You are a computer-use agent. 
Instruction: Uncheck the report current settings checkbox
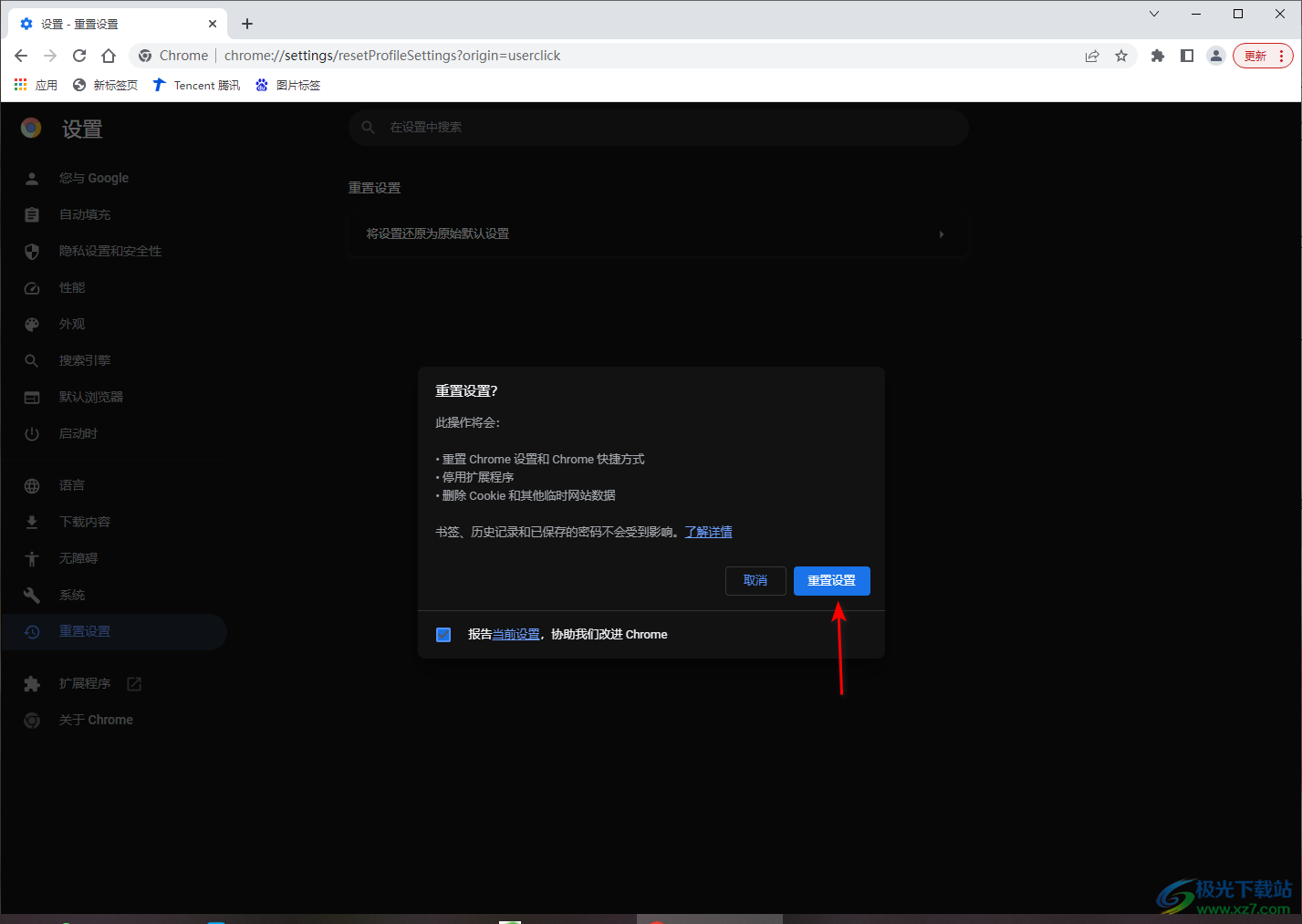(443, 635)
